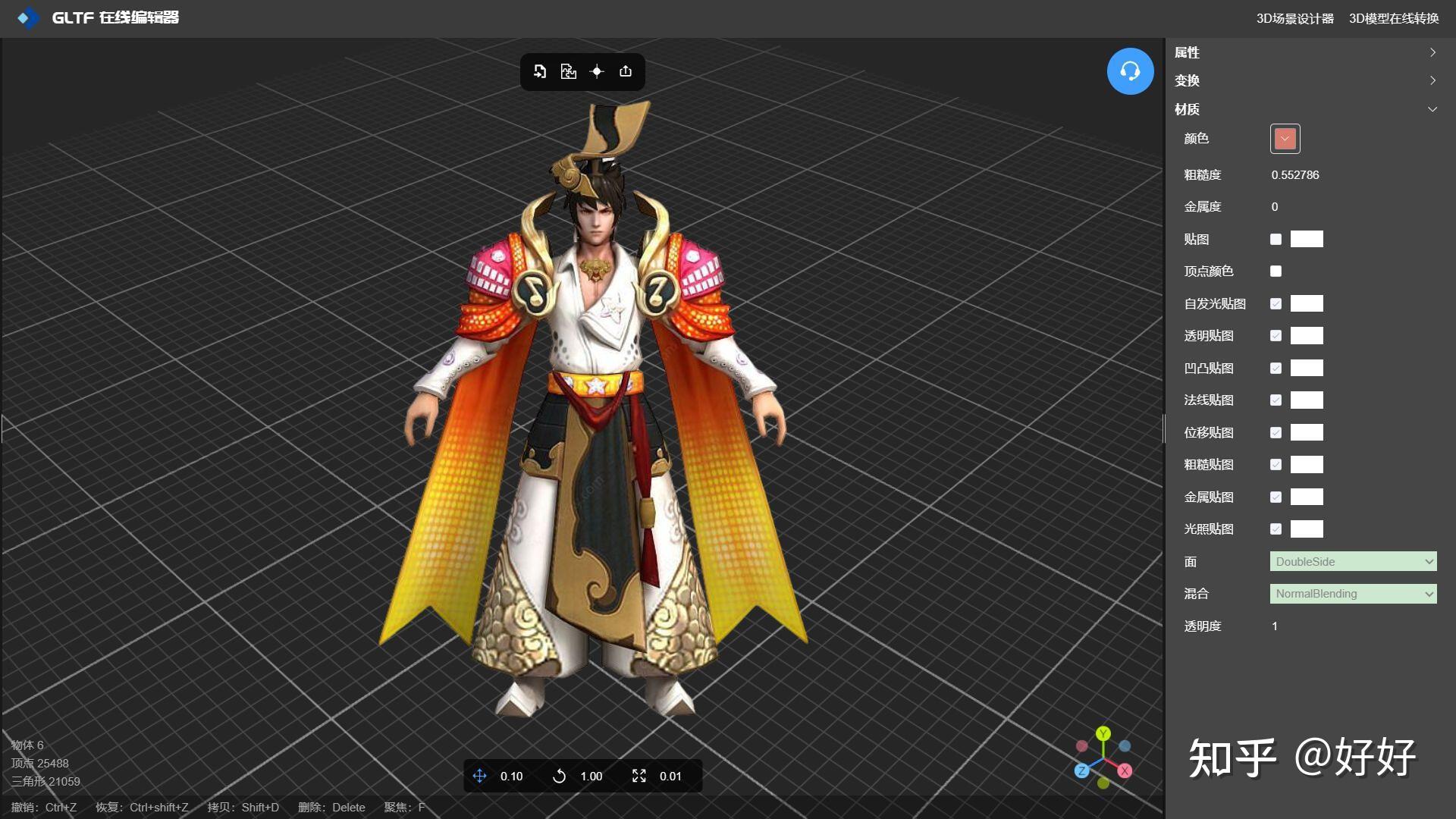The image size is (1456, 819).
Task: Click the 聚焦: F shortcut hint
Action: coord(404,807)
